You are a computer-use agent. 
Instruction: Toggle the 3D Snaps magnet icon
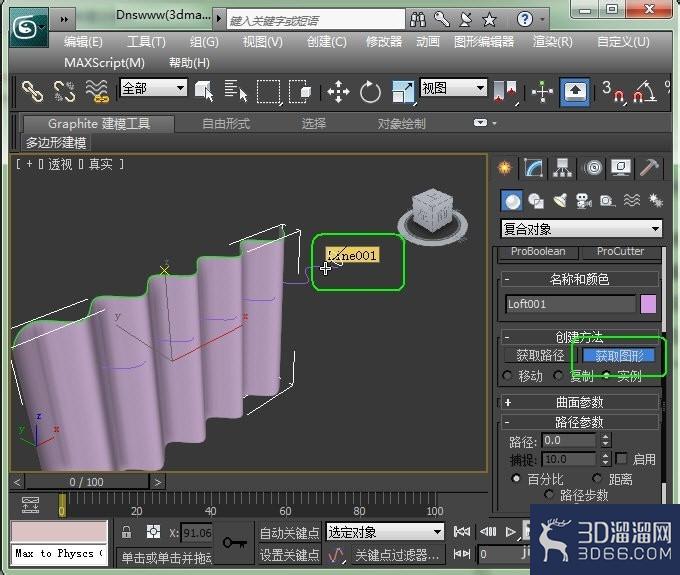613,92
